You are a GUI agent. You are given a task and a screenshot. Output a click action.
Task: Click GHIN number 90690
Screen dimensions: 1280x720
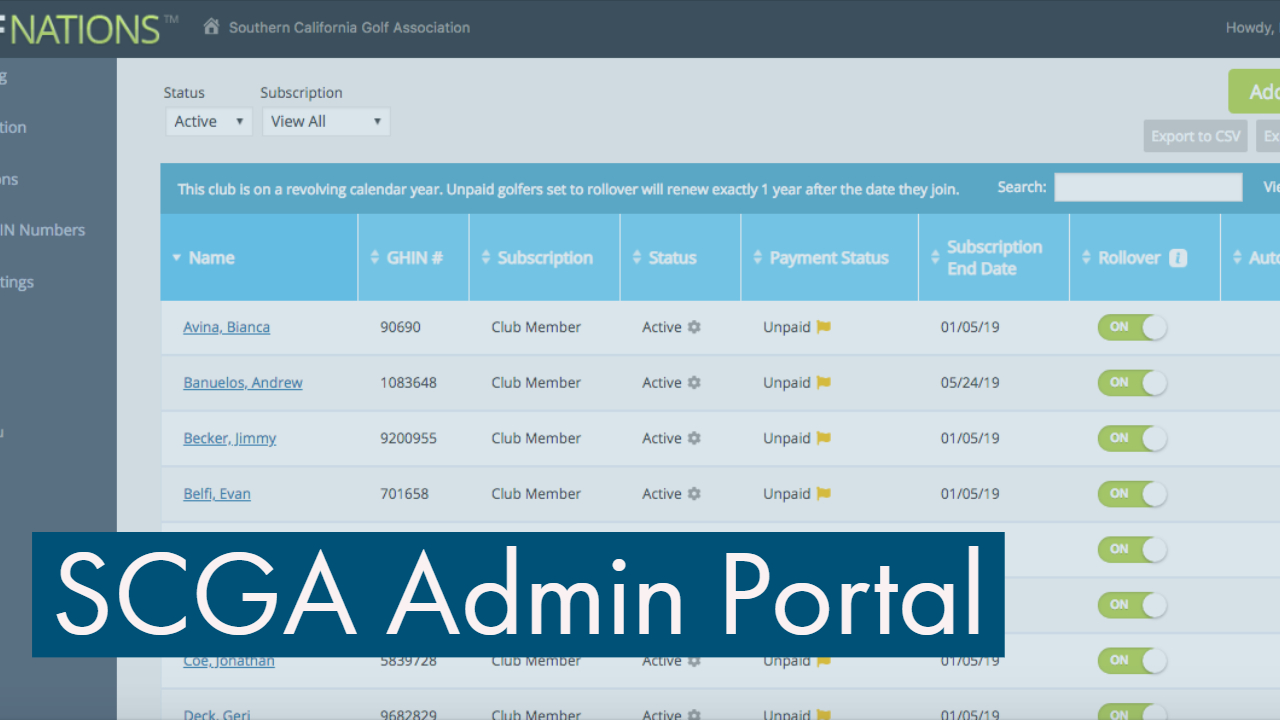400,327
